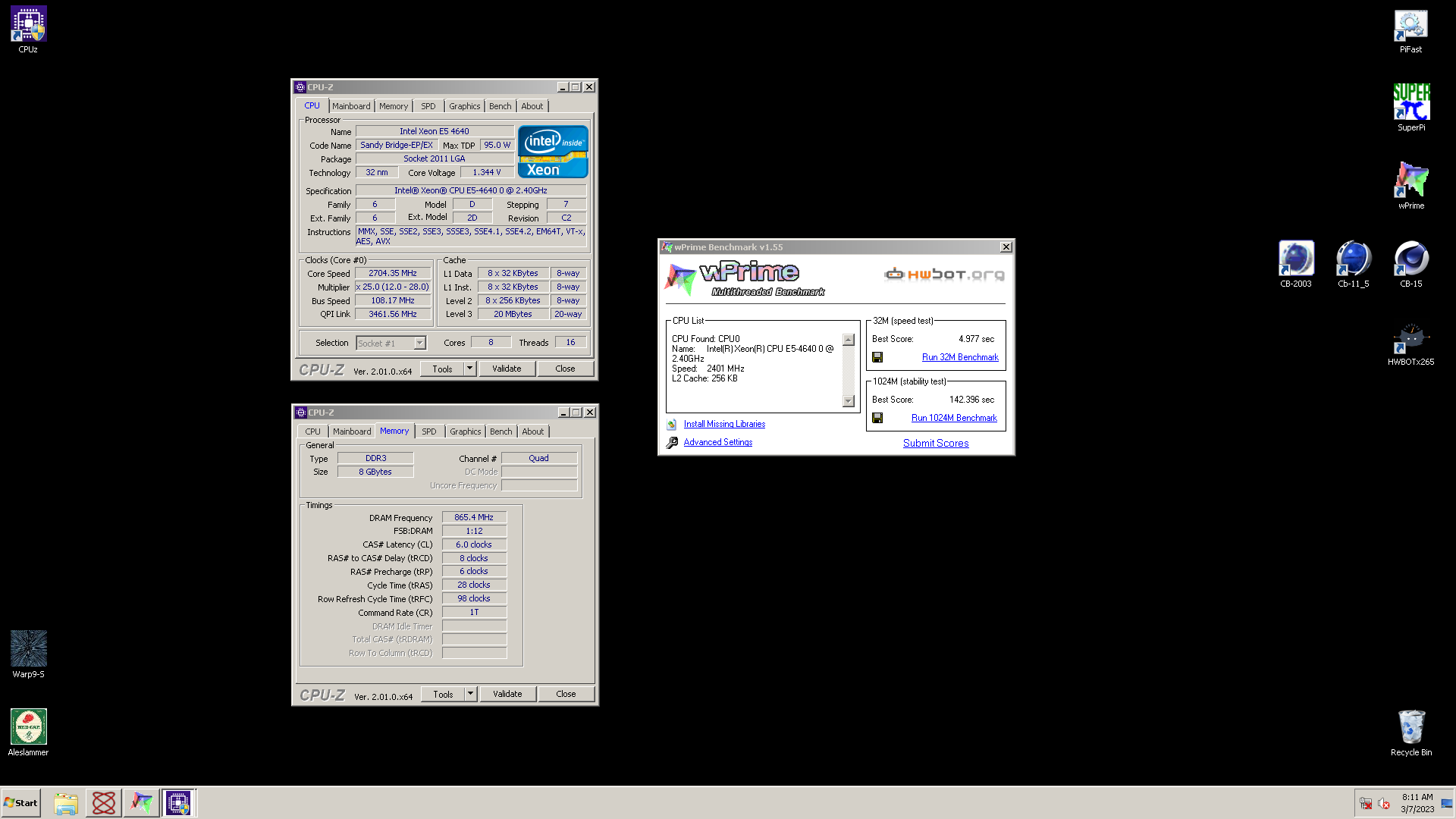Open the Recycle Bin
Viewport: 1456px width, 819px height.
[x=1410, y=733]
